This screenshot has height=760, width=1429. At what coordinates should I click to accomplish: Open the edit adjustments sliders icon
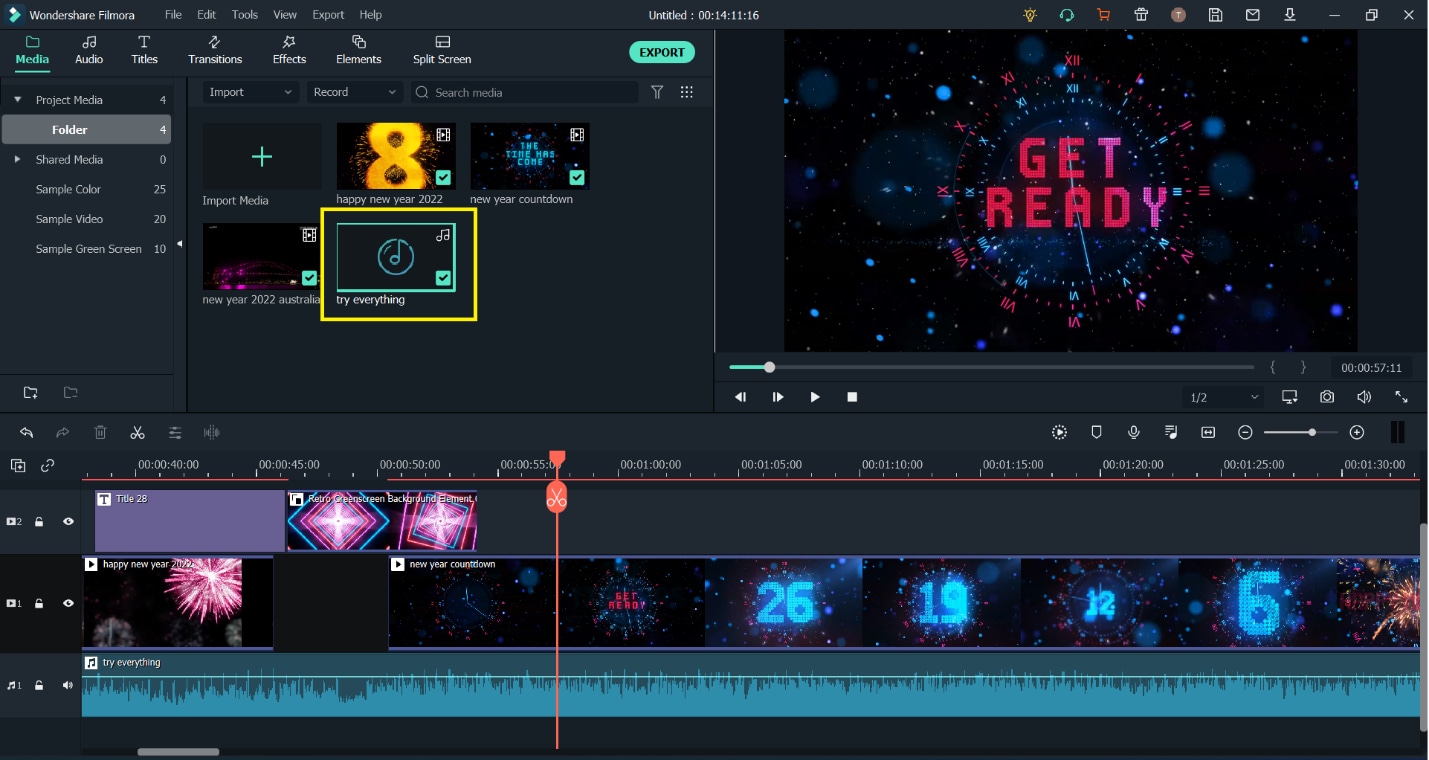tap(175, 433)
